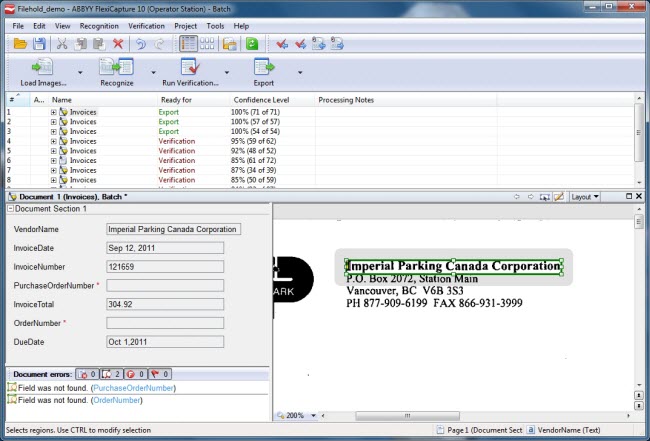Click the document with left arrow icon
Image resolution: width=650 pixels, height=441 pixels.
318,44
